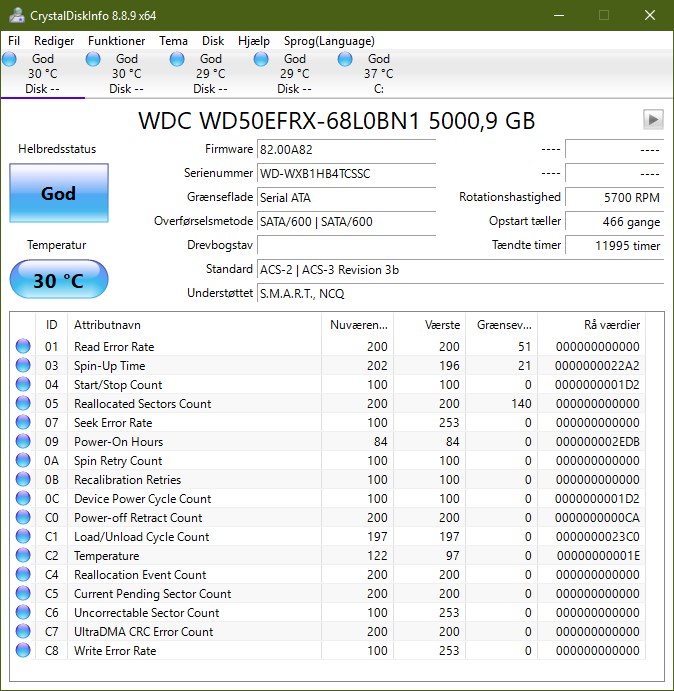Click the 466 gange power count field
Screen dimensions: 674x691
pyautogui.click(x=614, y=221)
